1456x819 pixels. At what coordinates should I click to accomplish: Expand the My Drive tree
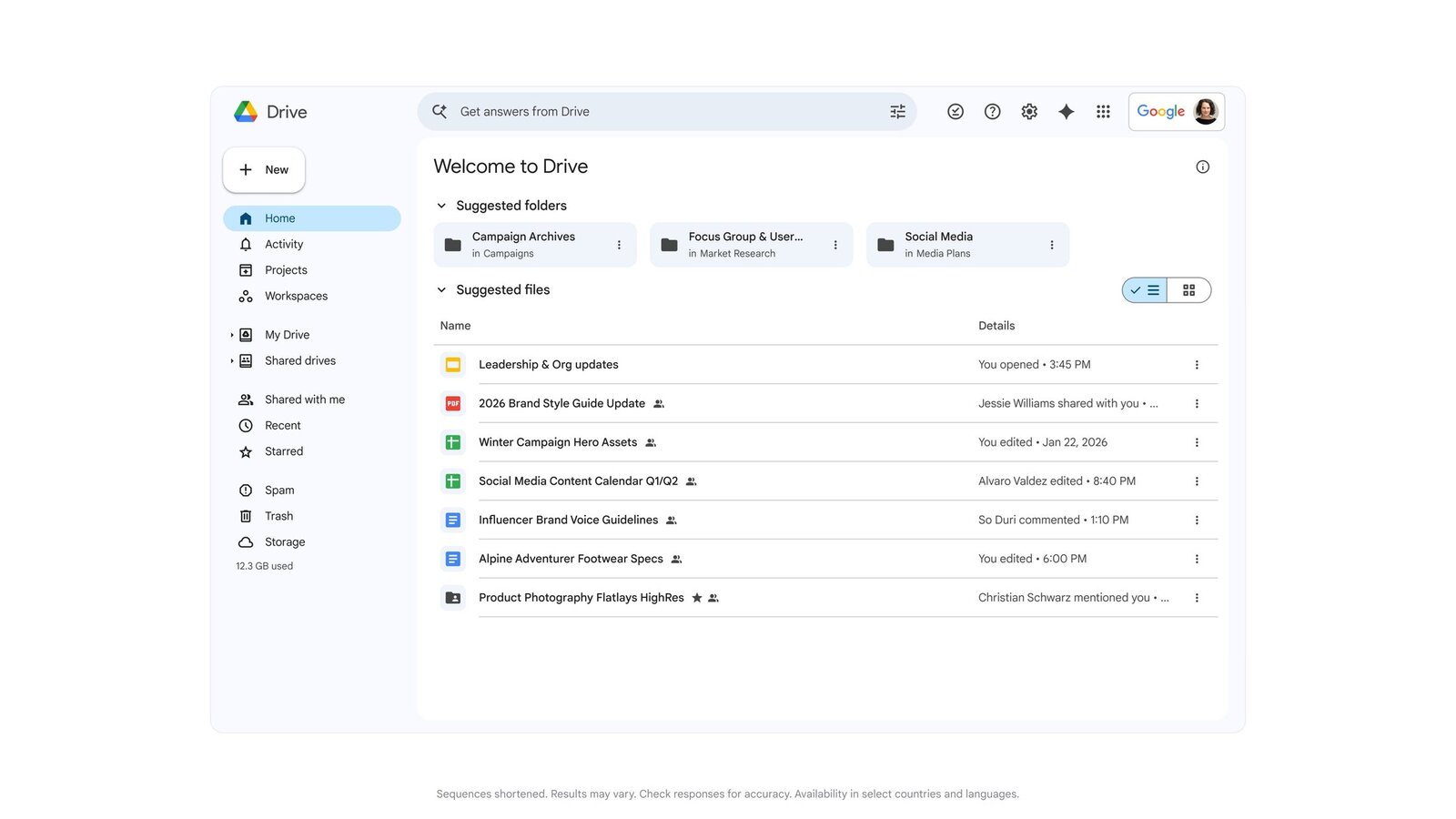[232, 335]
